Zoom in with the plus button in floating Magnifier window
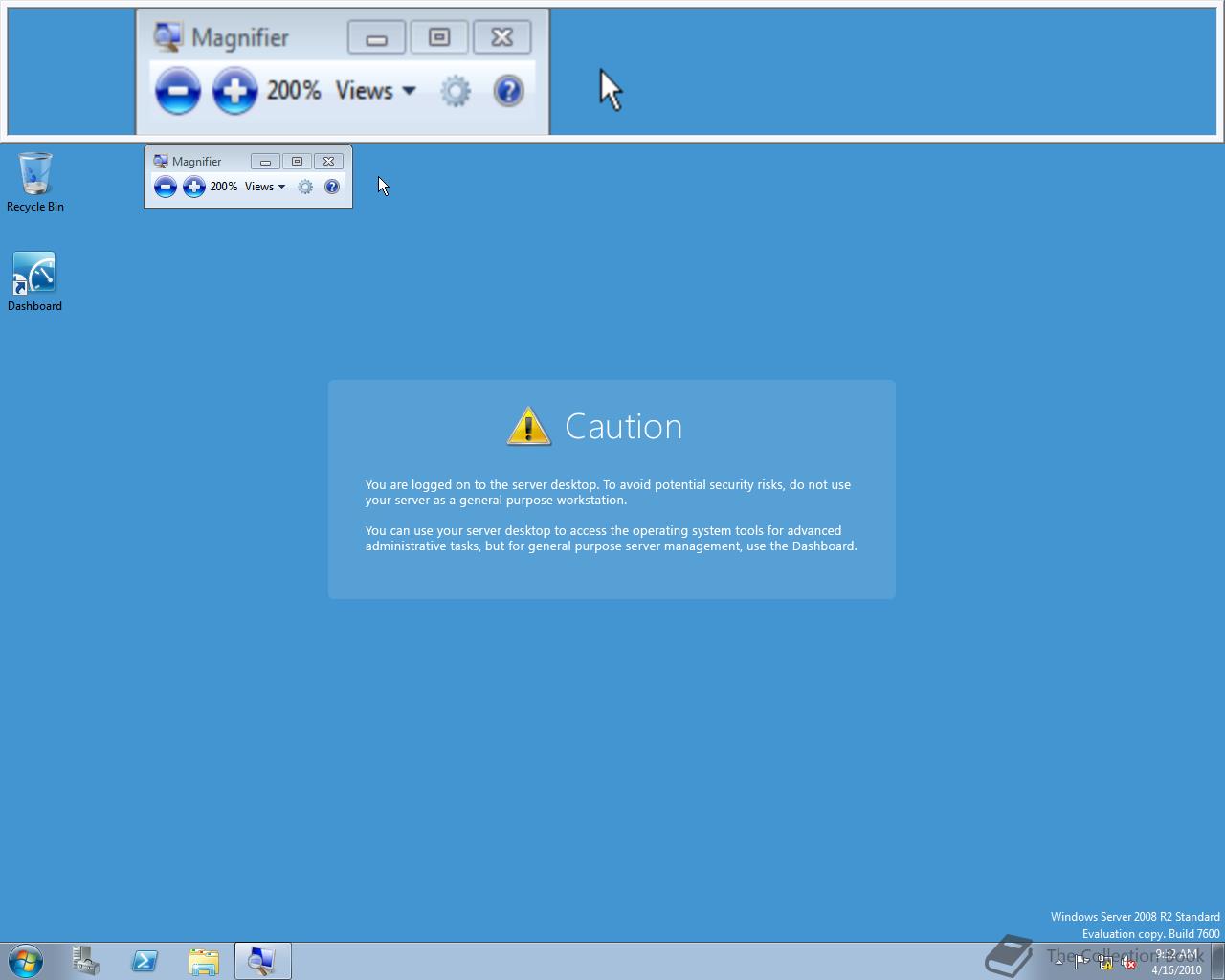 point(194,187)
